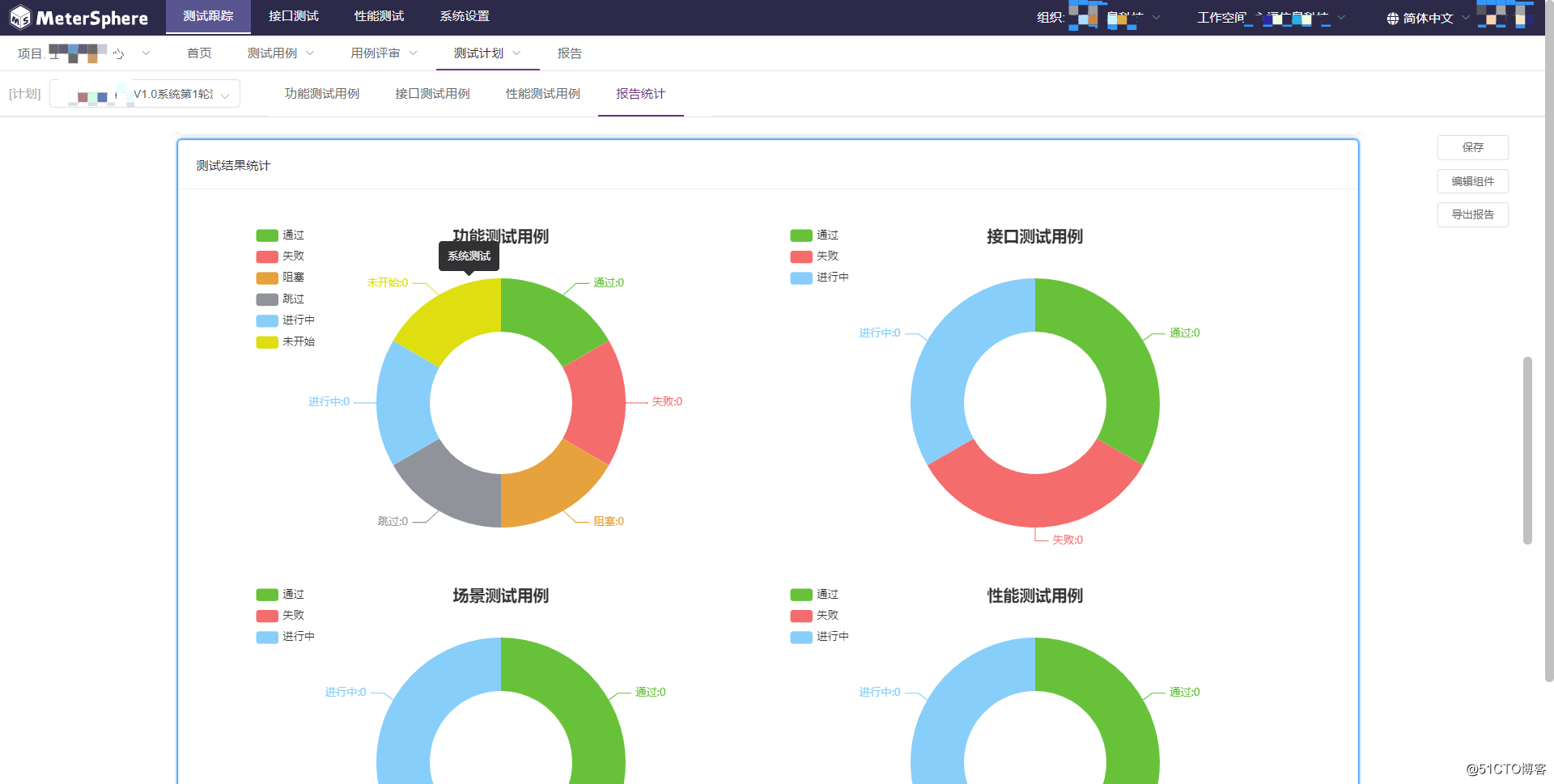Open the 系统设置 top menu

tap(465, 16)
